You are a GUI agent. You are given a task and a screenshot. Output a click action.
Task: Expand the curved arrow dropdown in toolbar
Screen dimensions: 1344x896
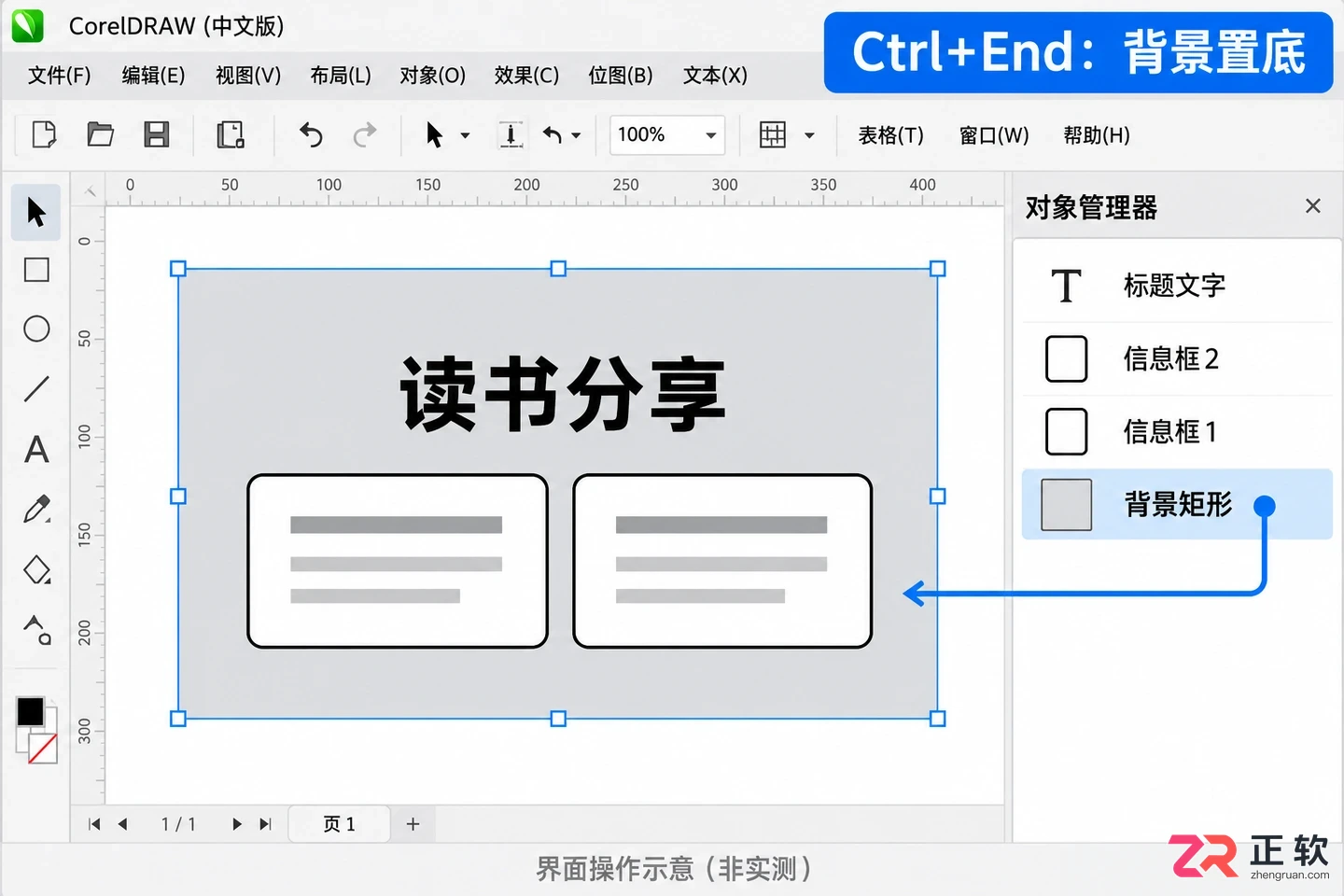click(x=576, y=136)
